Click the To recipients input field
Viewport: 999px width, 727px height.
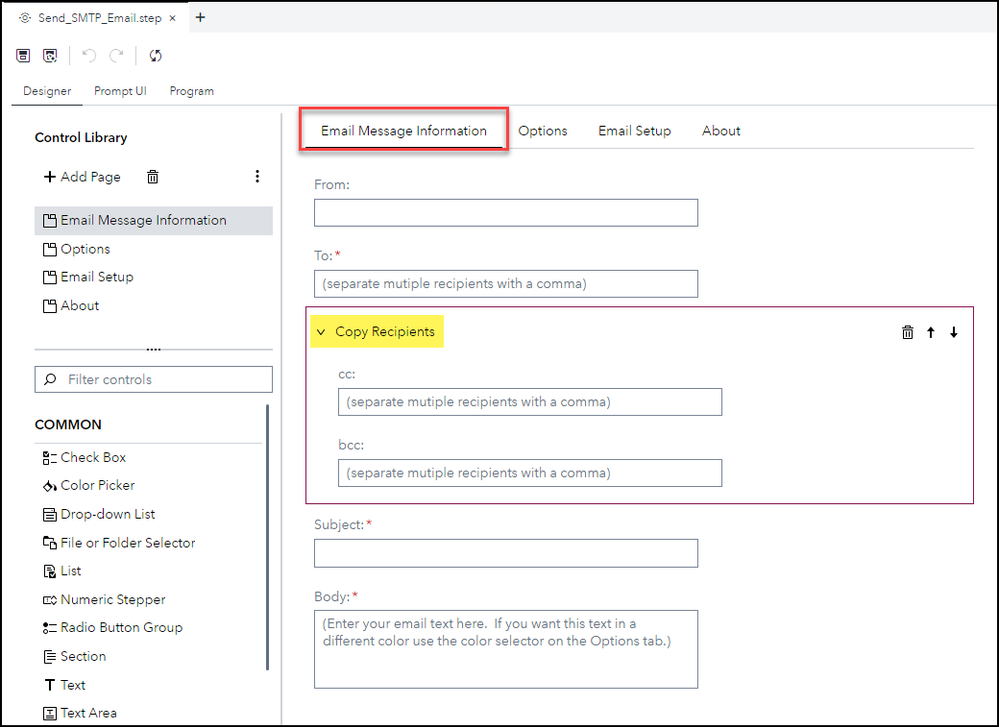coord(506,284)
